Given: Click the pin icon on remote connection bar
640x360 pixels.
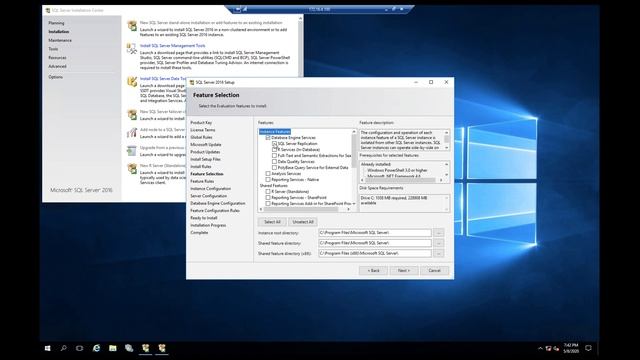Looking at the screenshot, I should click(238, 9).
